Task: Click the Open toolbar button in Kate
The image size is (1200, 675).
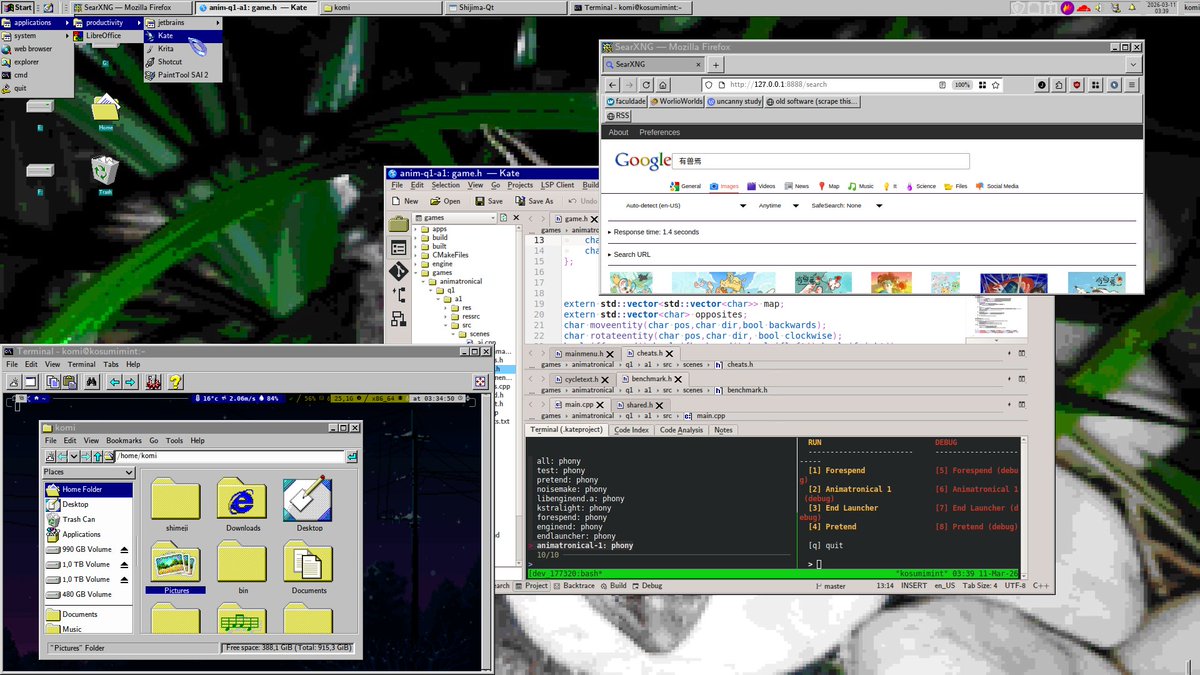Action: [x=444, y=201]
